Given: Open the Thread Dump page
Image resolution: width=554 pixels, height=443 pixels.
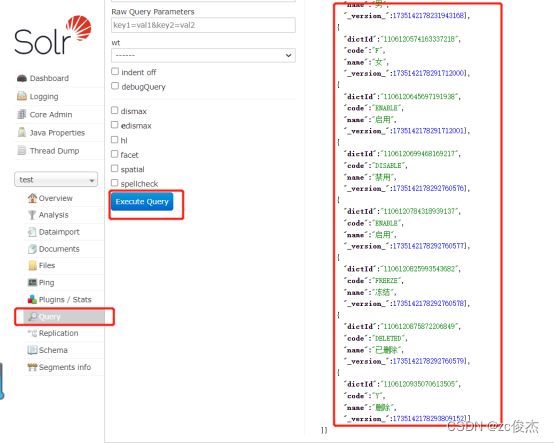Looking at the screenshot, I should [54, 151].
